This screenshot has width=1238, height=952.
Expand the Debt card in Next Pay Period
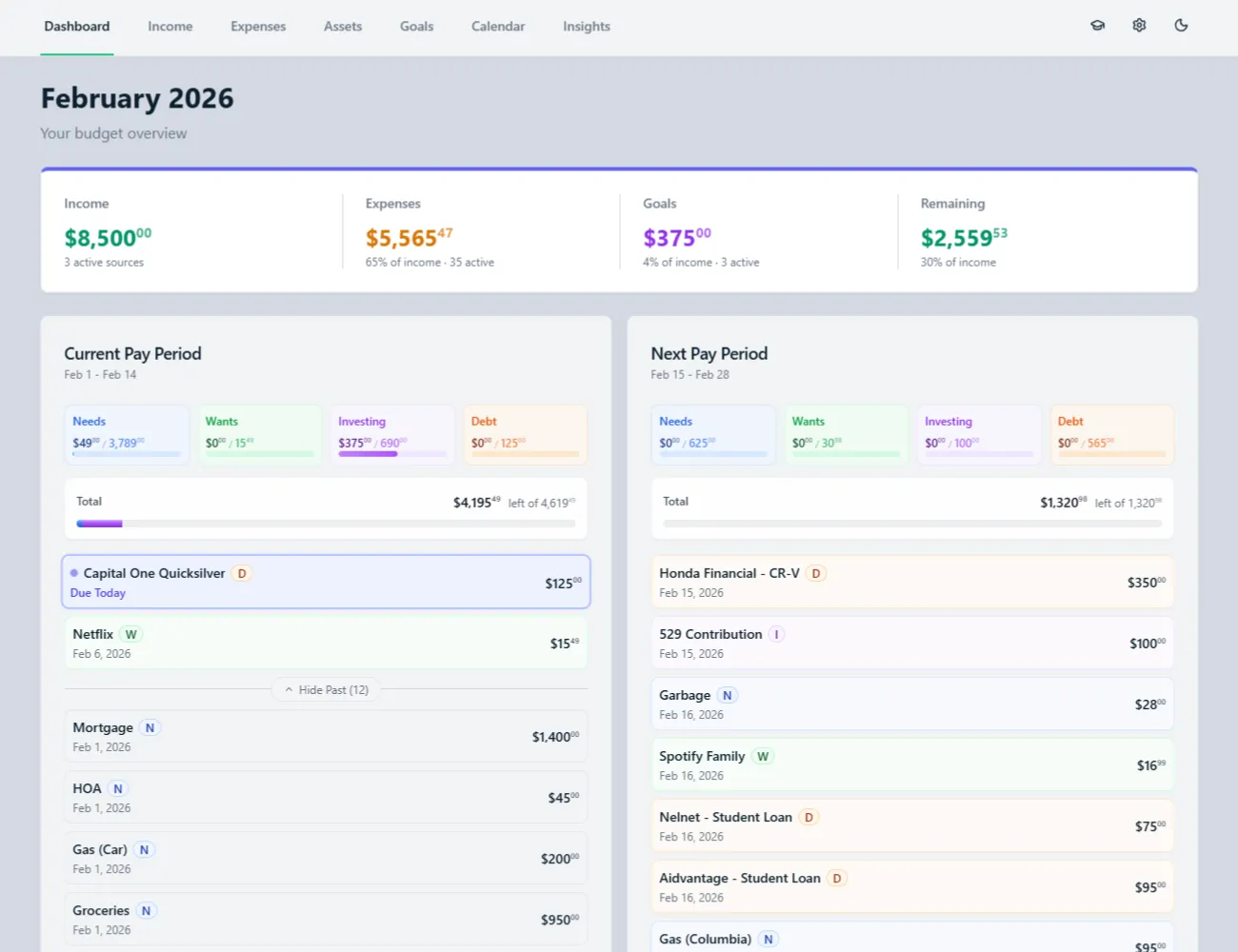tap(1112, 434)
